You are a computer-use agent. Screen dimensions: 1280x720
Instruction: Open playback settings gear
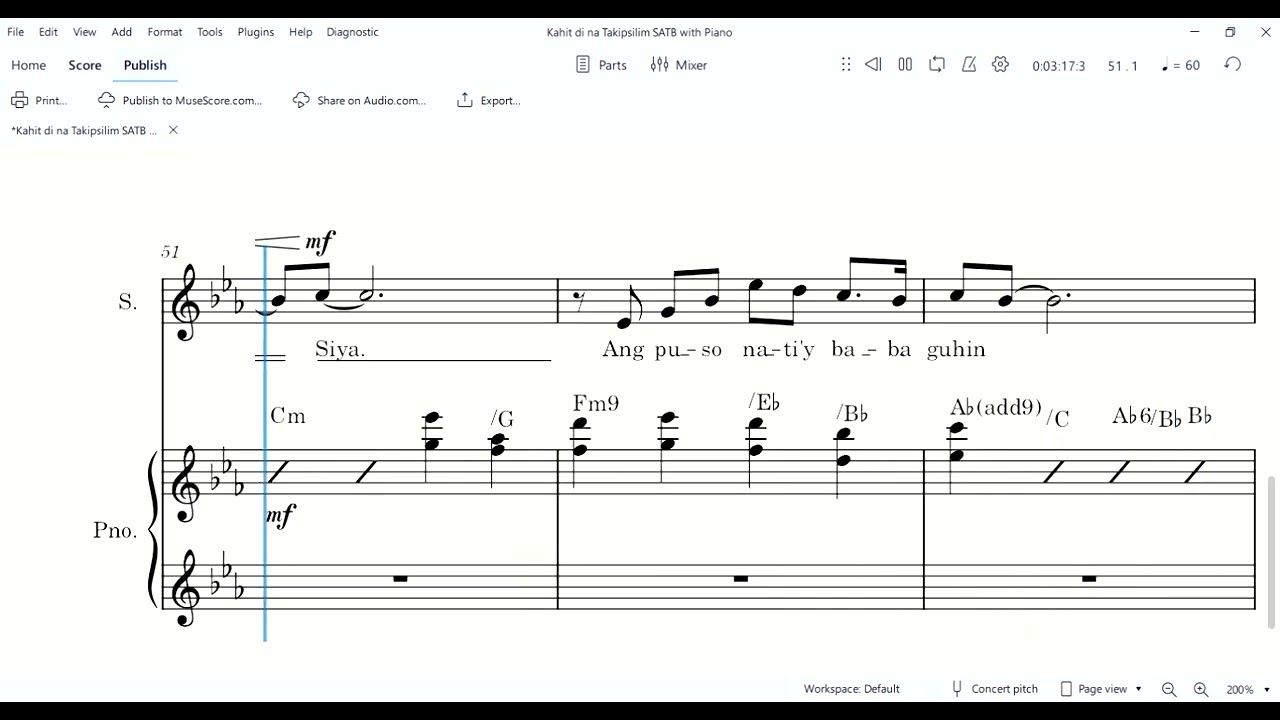[1001, 65]
